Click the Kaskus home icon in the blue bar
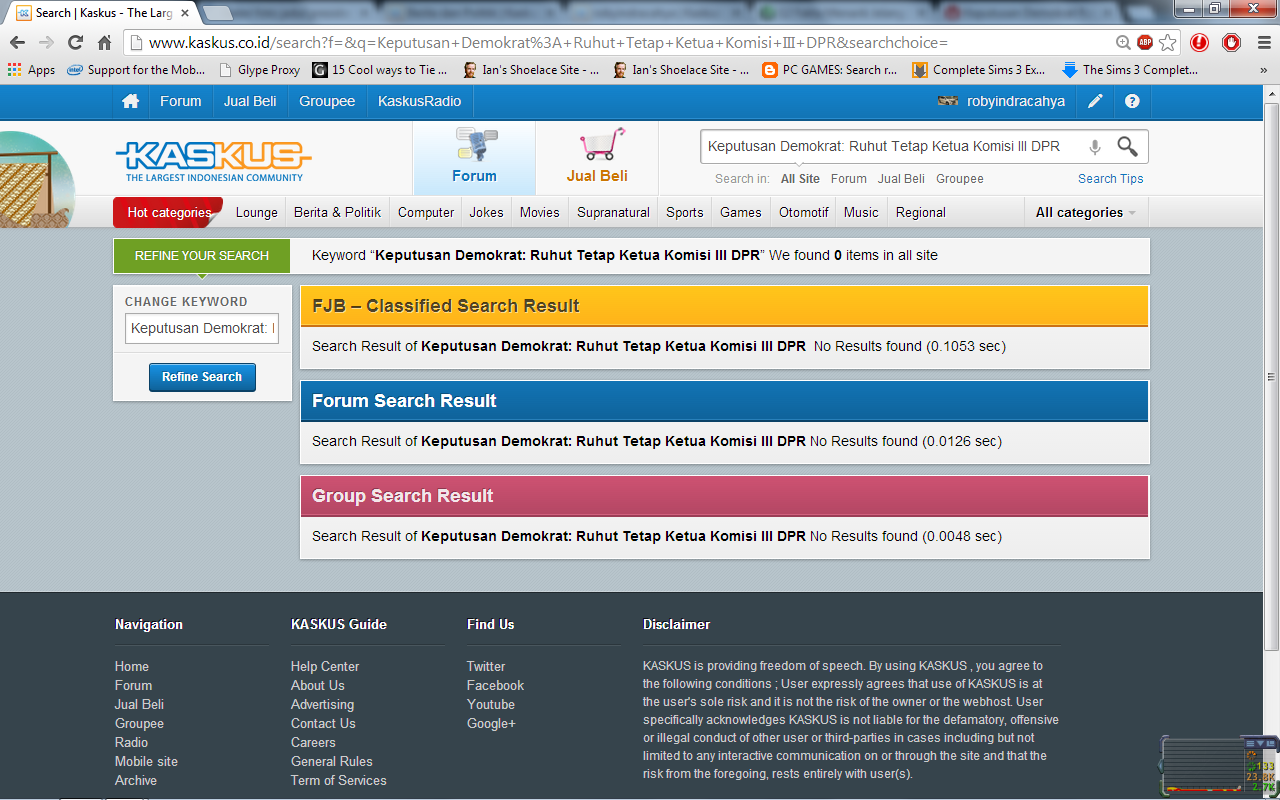This screenshot has width=1280, height=800. (130, 102)
